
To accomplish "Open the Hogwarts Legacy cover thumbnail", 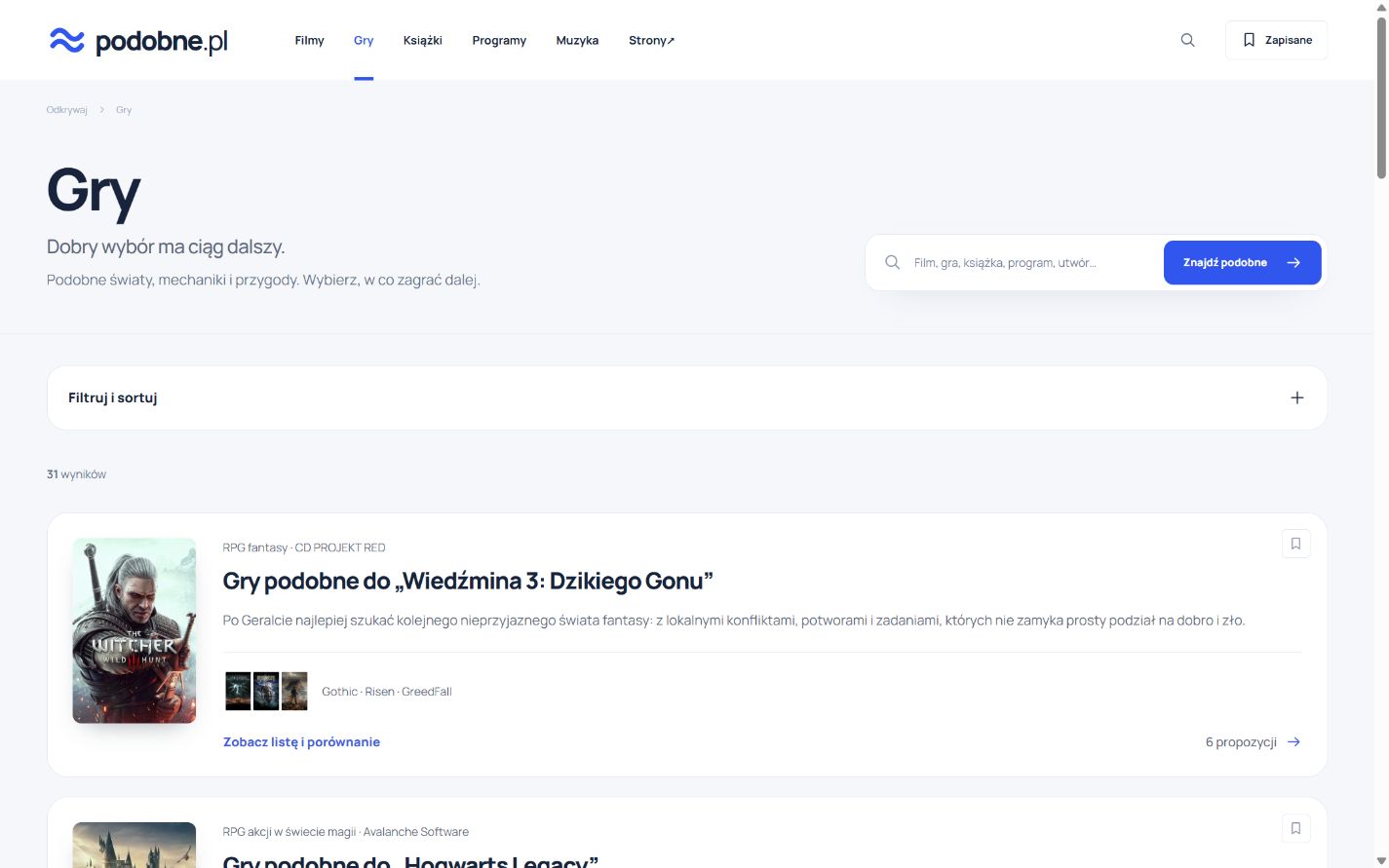I will coord(135,845).
